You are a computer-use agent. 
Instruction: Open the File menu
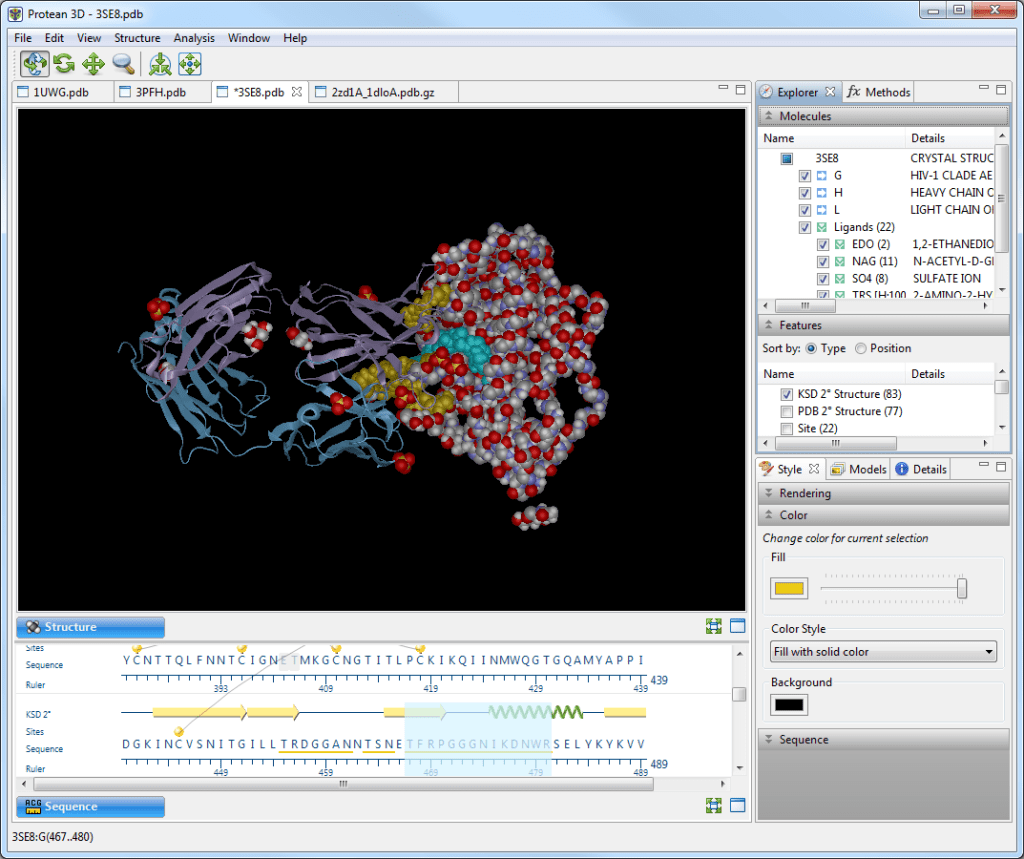point(23,38)
